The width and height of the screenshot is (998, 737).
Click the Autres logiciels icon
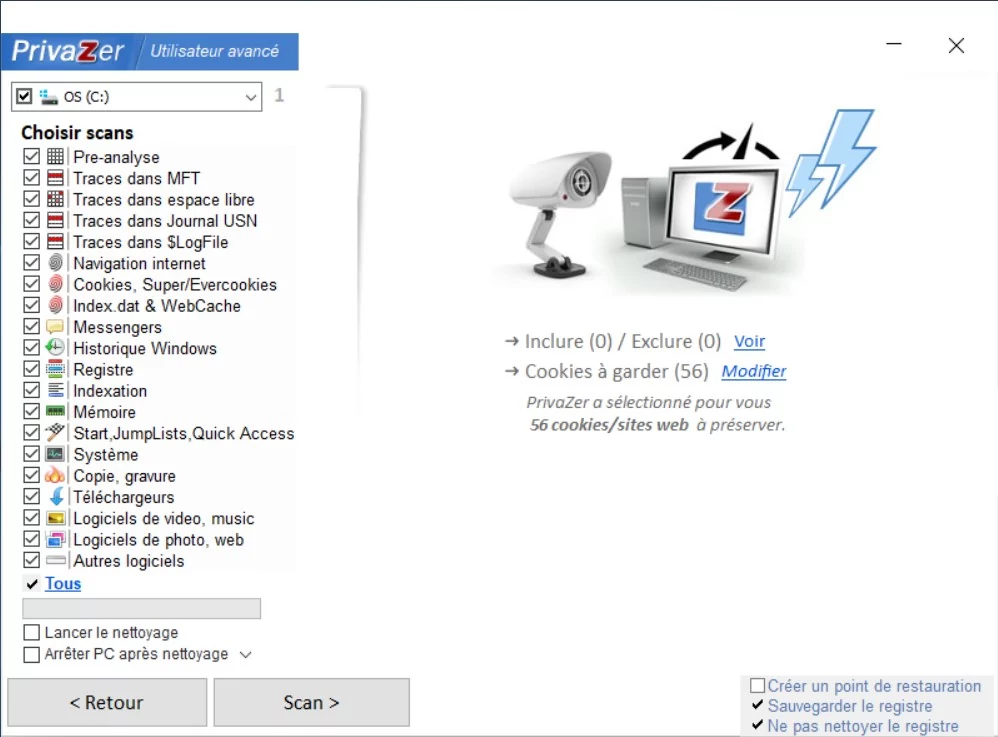click(x=55, y=560)
